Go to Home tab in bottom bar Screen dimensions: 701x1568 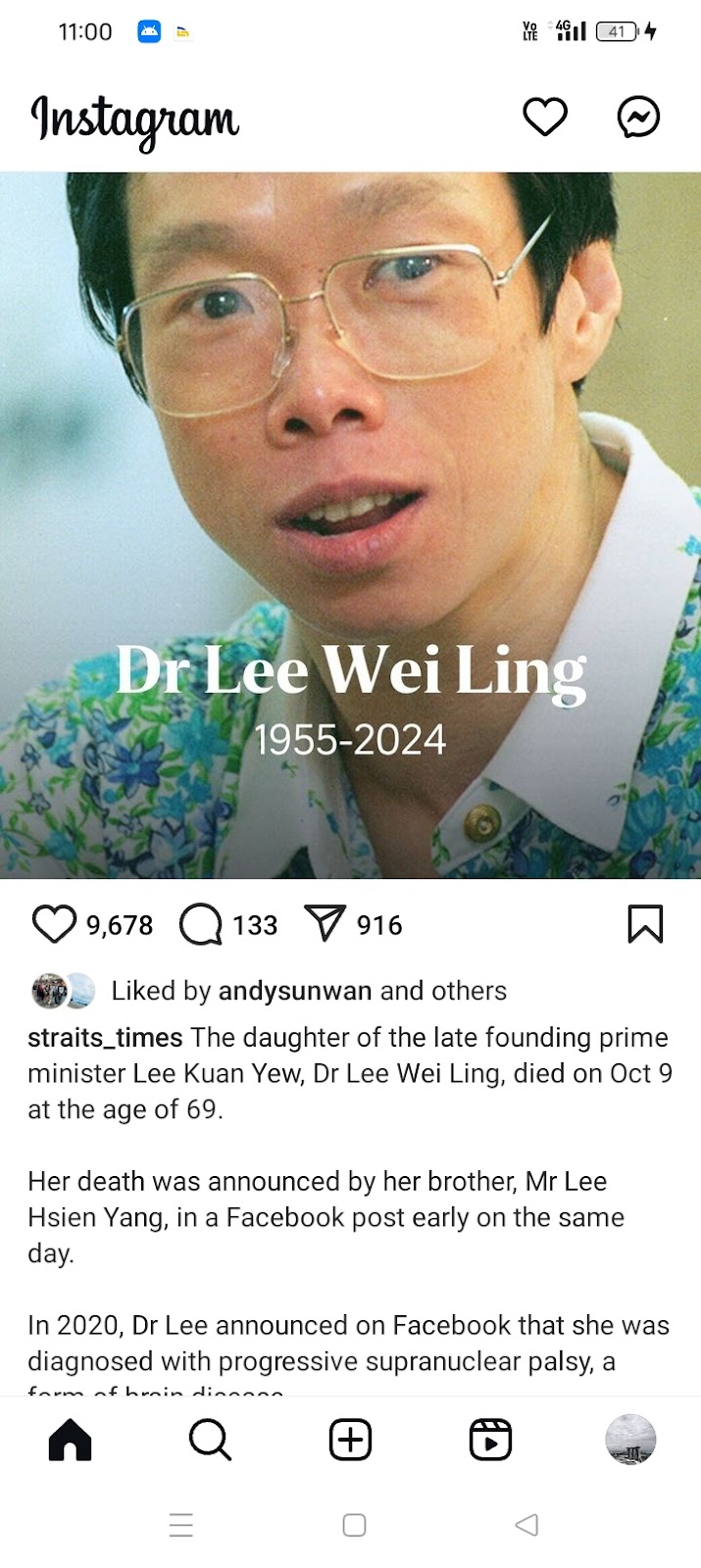(x=70, y=1440)
